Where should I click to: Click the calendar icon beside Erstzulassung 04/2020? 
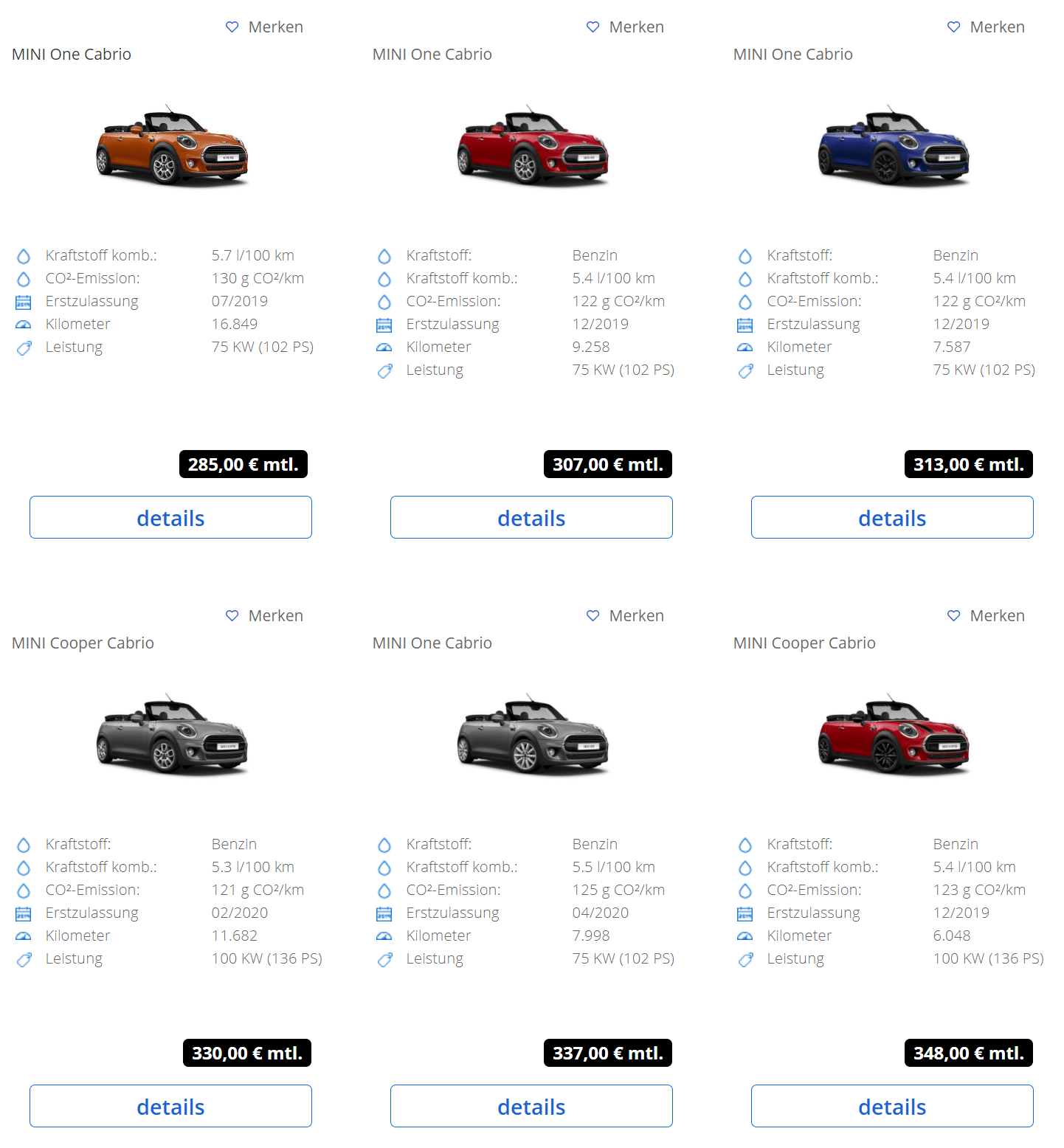coord(384,913)
